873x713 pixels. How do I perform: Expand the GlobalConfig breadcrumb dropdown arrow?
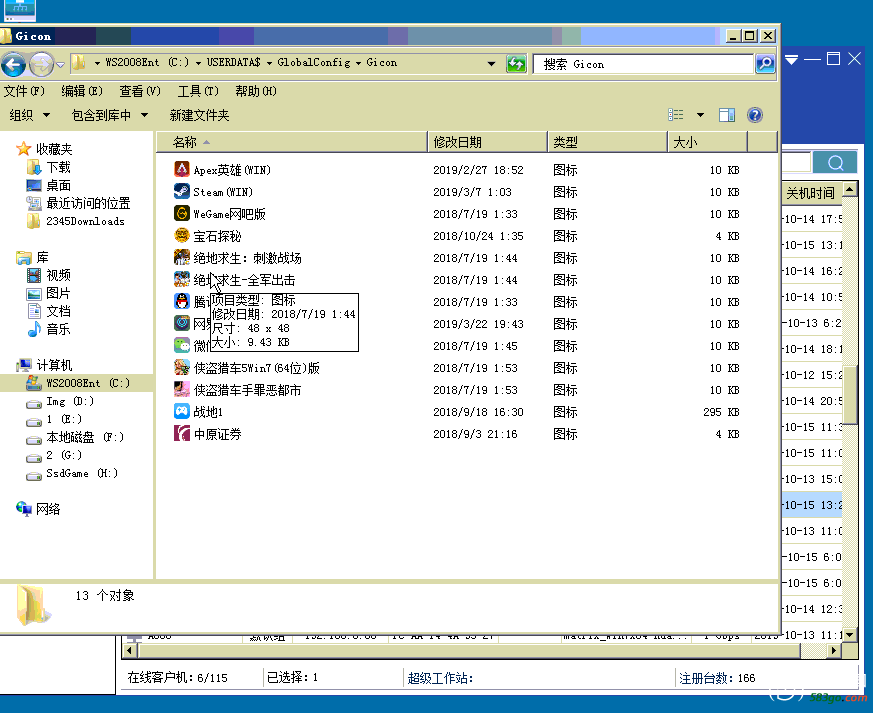pos(358,63)
